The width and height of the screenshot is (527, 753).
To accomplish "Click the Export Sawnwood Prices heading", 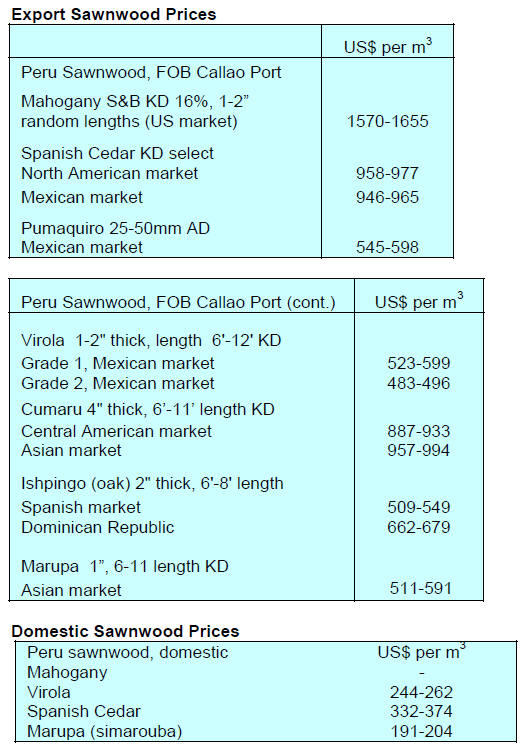I will [113, 14].
